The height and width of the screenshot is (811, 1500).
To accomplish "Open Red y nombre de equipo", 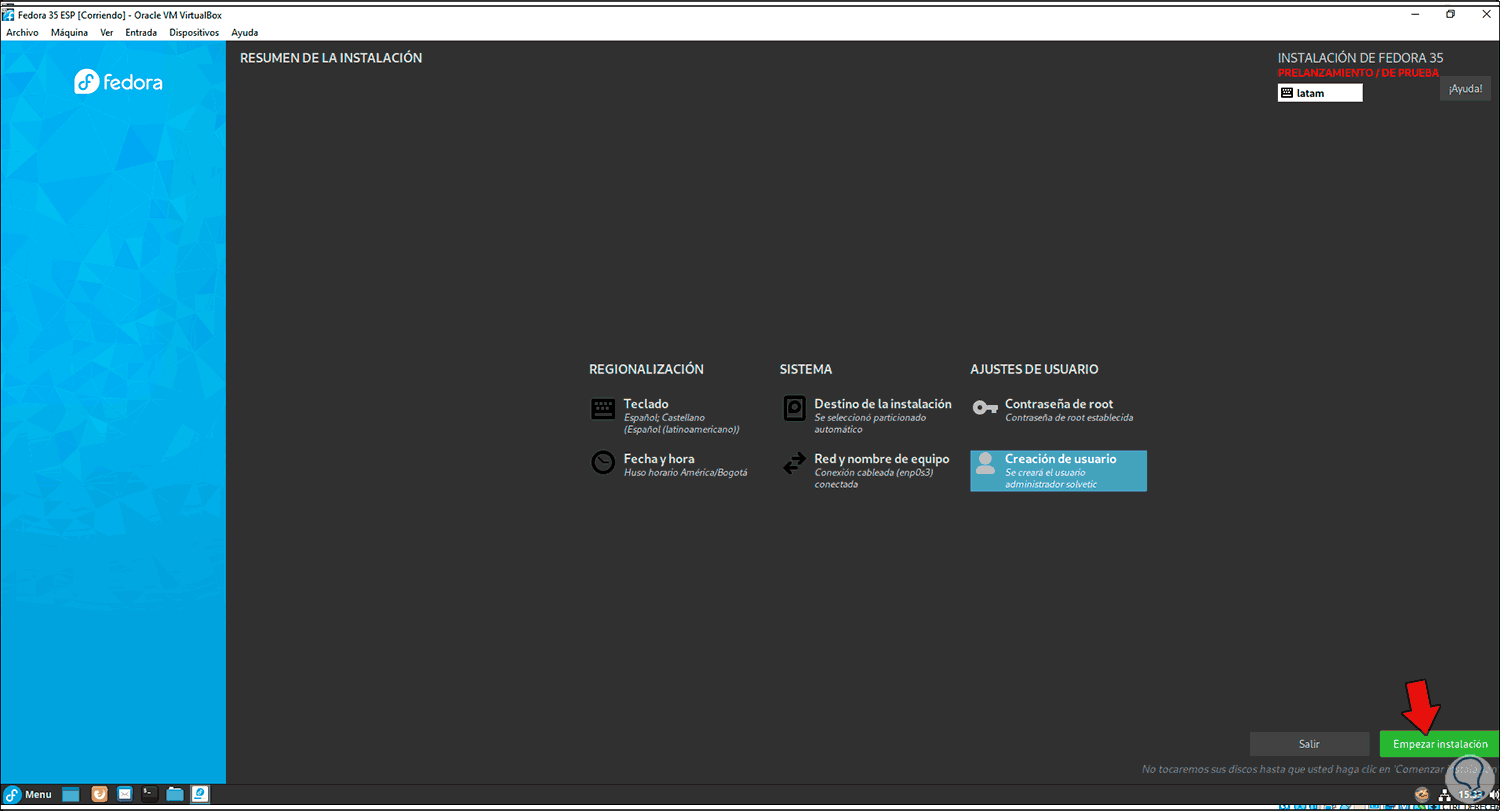I will pyautogui.click(x=866, y=471).
